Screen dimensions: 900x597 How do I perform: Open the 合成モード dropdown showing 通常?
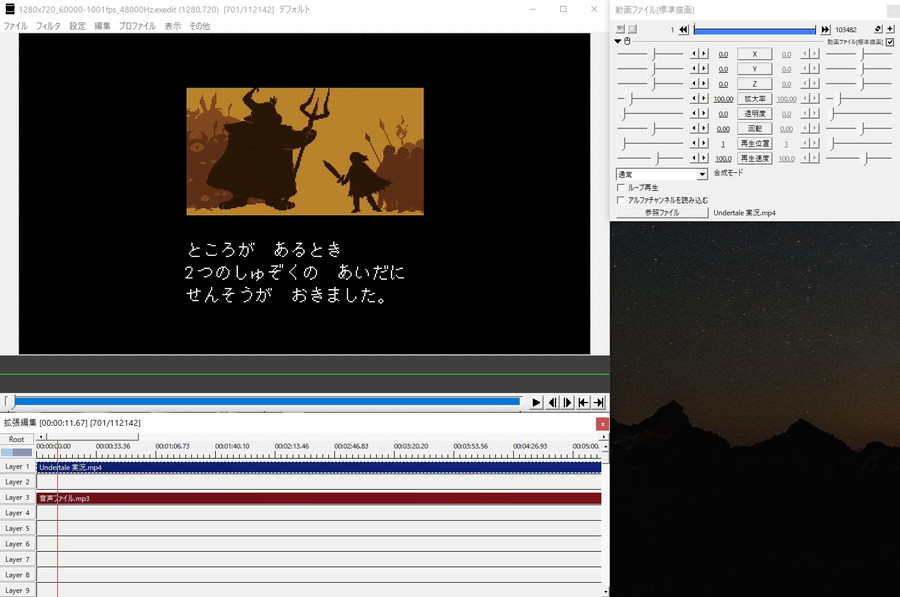click(x=662, y=174)
